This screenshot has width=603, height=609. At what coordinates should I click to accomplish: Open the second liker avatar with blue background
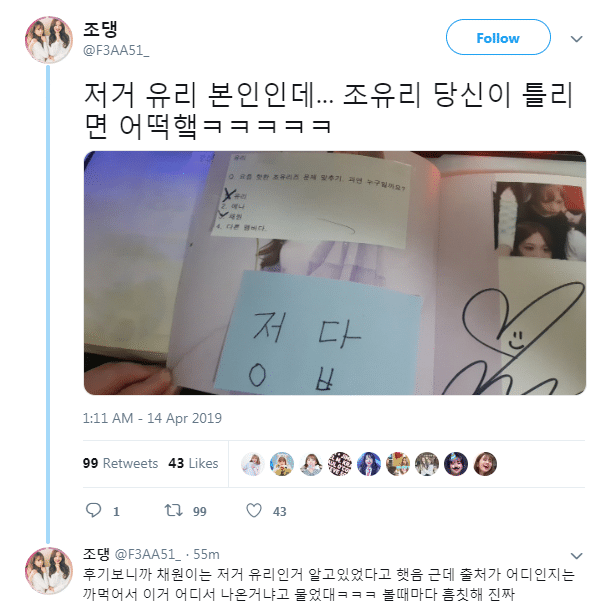click(282, 464)
